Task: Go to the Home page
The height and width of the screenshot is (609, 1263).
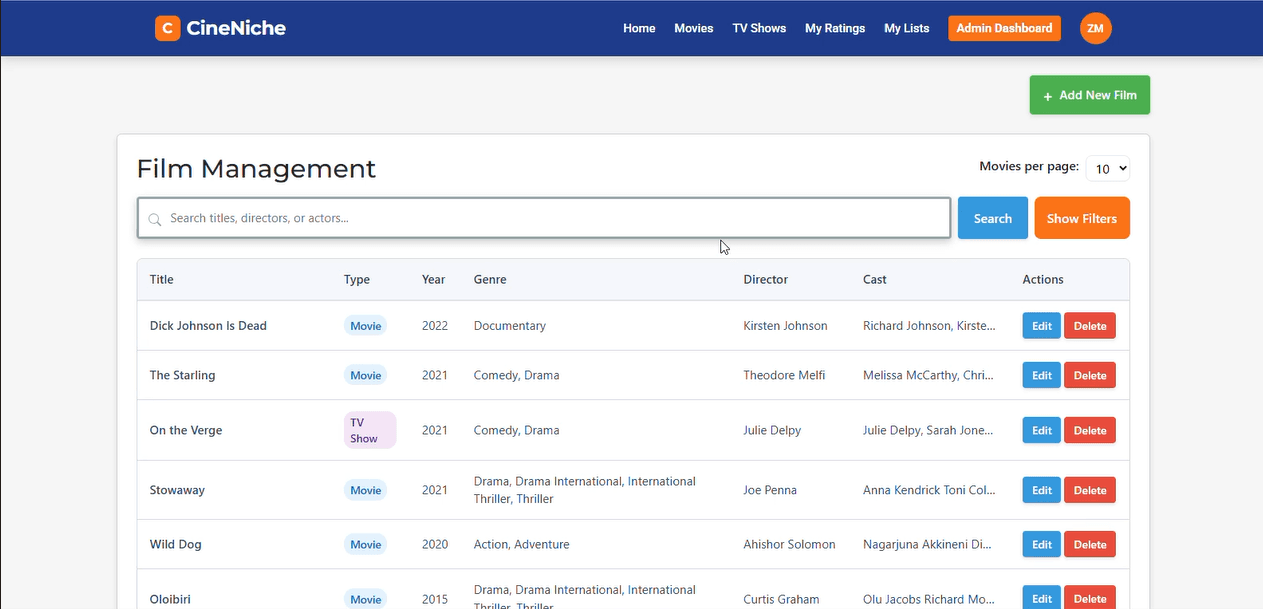Action: click(639, 28)
